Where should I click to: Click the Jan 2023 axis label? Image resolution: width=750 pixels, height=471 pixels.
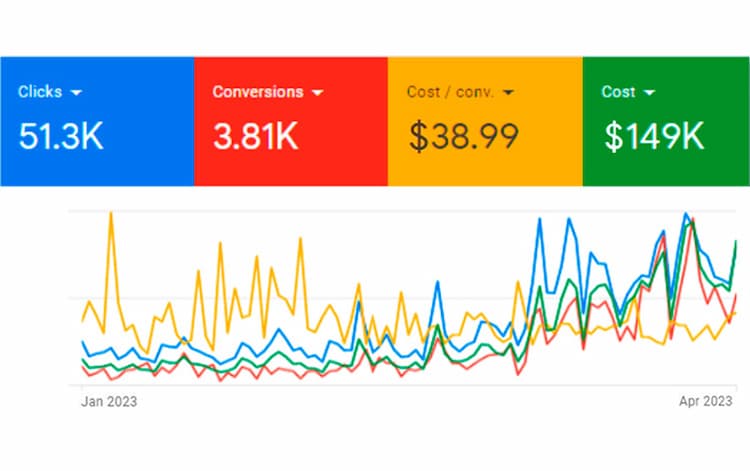coord(108,401)
